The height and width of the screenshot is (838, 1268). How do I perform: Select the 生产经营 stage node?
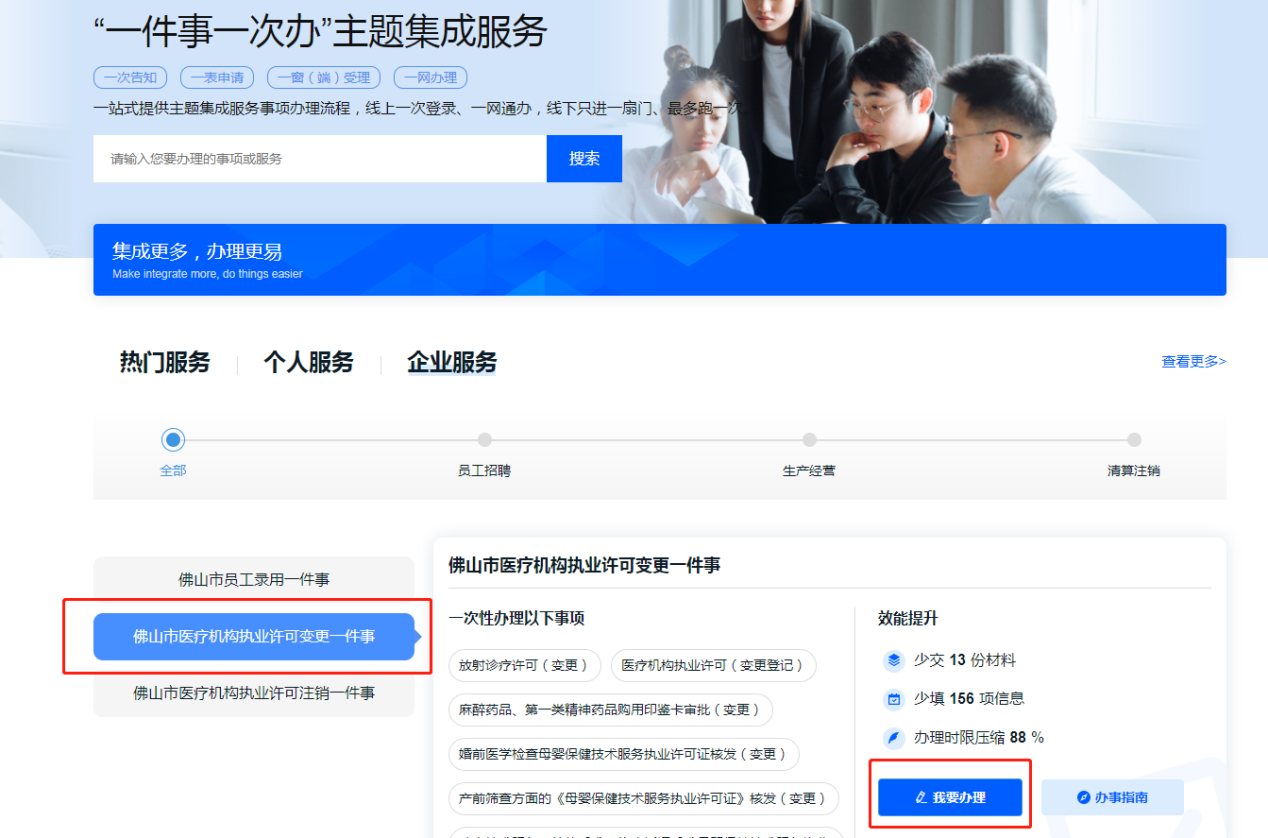pyautogui.click(x=809, y=440)
